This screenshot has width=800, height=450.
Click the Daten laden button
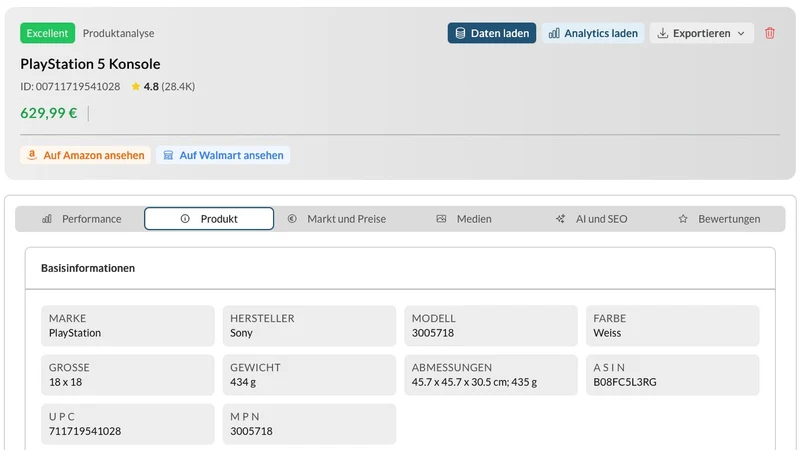click(492, 33)
